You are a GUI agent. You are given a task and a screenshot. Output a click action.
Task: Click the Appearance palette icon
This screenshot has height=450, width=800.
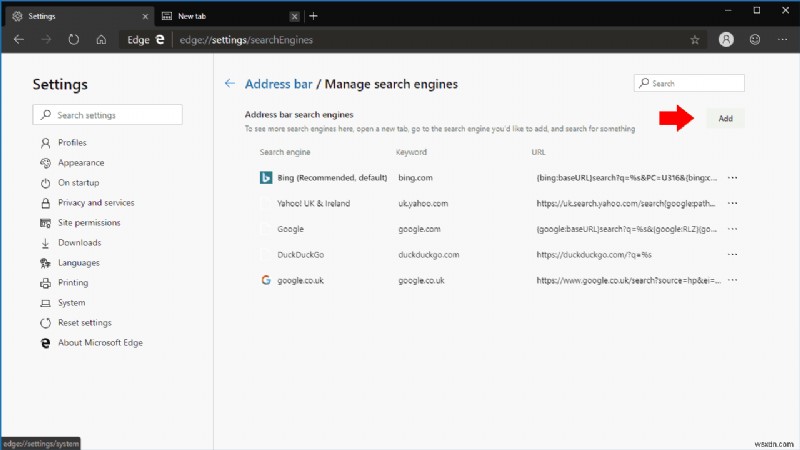(x=45, y=163)
